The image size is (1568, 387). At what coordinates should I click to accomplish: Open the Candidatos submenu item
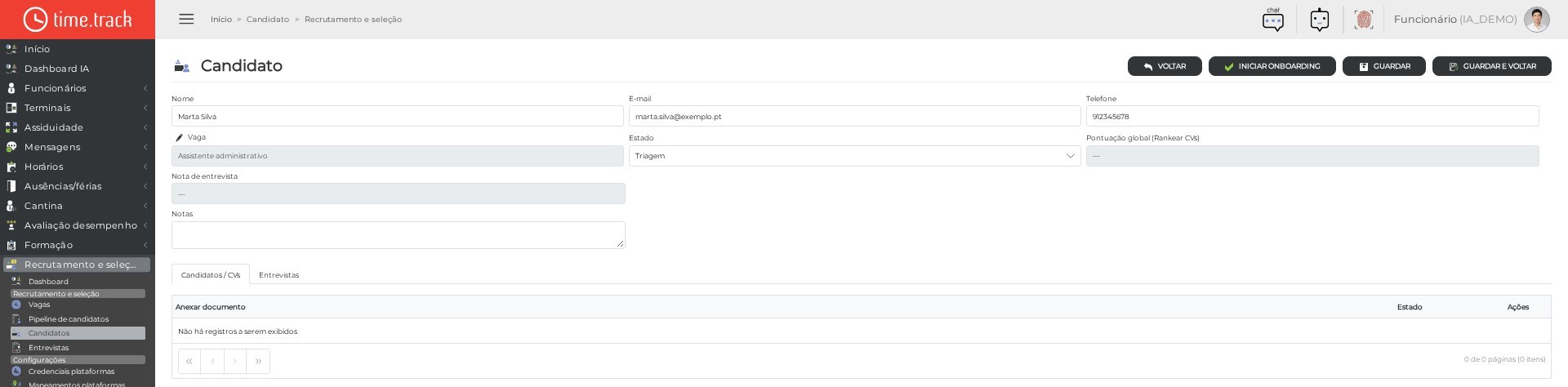click(78, 333)
